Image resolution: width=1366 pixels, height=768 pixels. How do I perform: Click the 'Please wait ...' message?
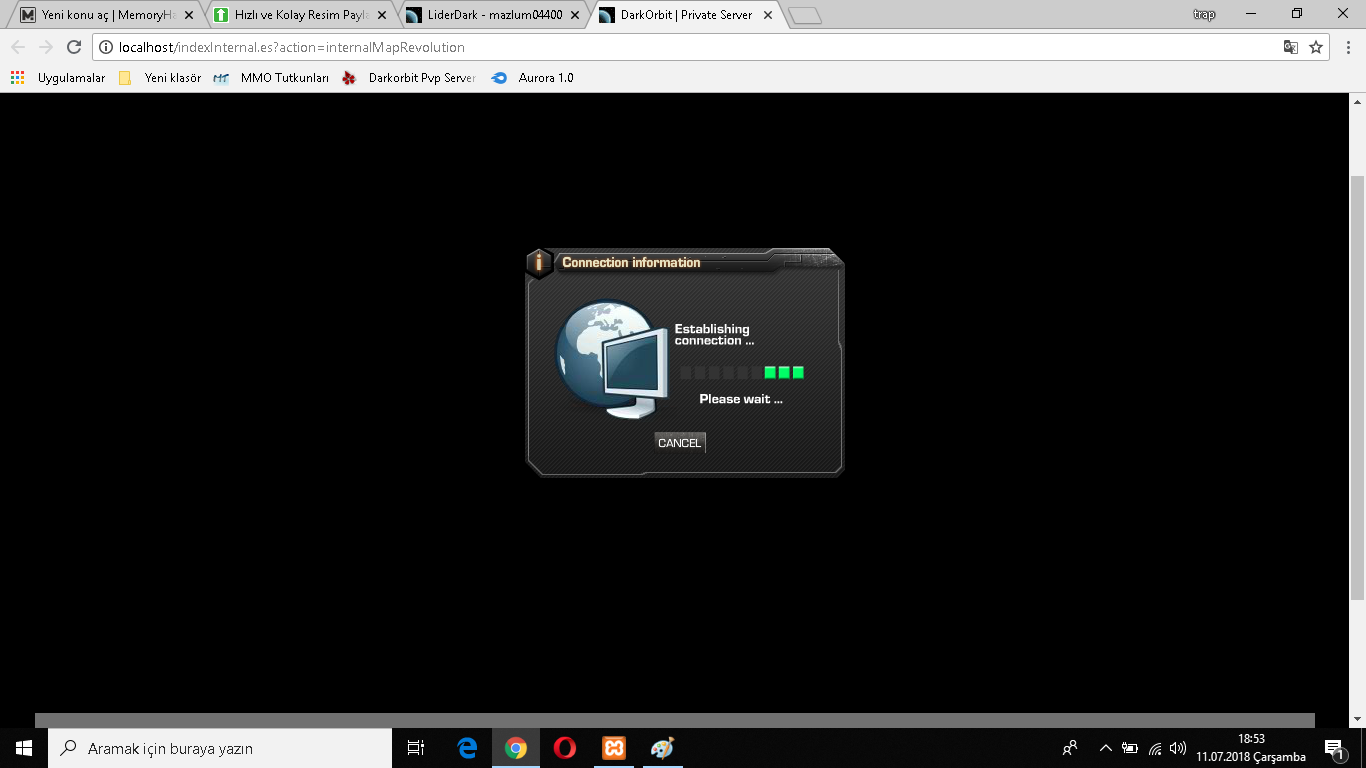pos(741,399)
